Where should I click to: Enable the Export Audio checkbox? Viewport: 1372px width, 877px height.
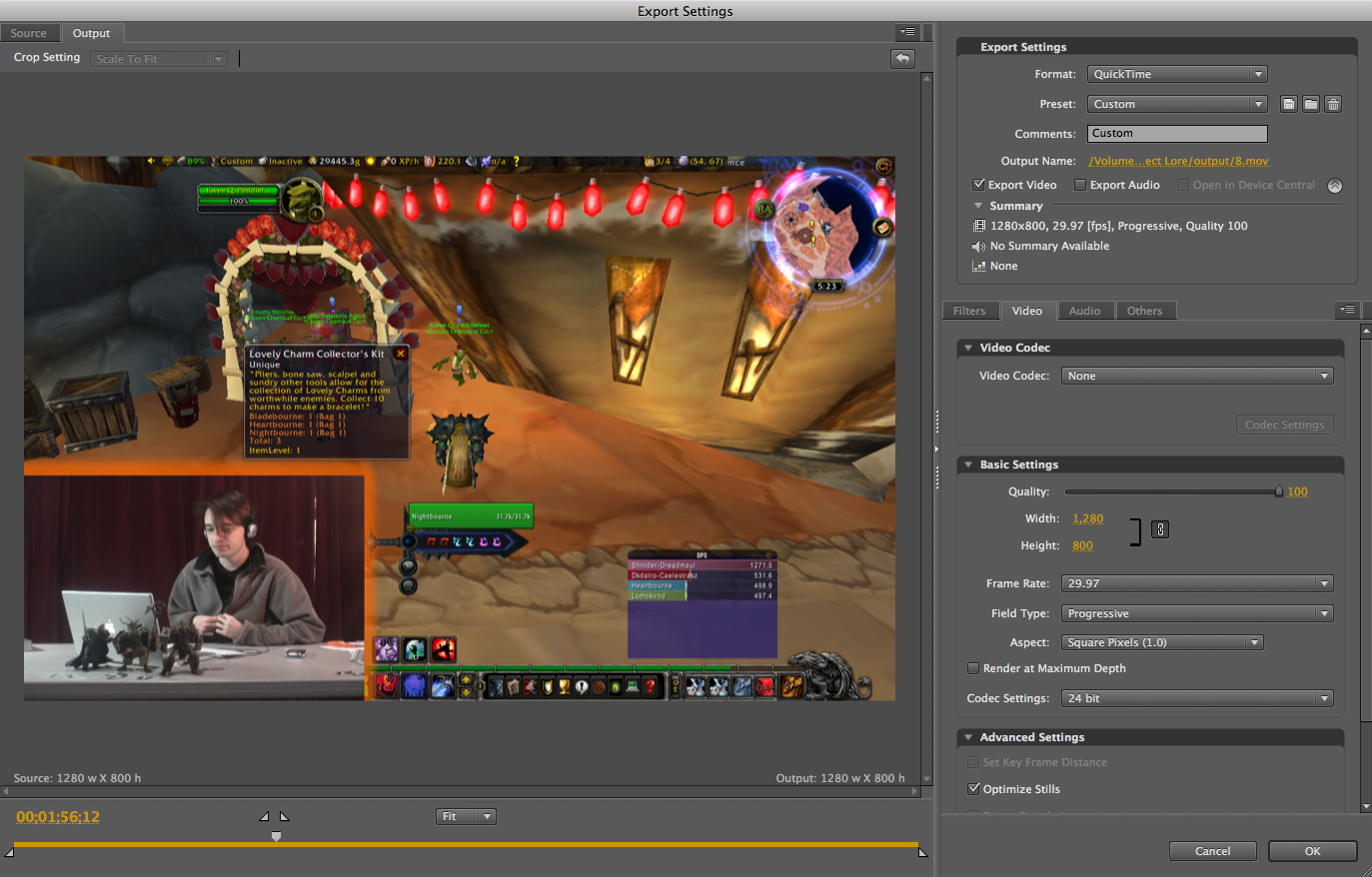pos(1080,185)
